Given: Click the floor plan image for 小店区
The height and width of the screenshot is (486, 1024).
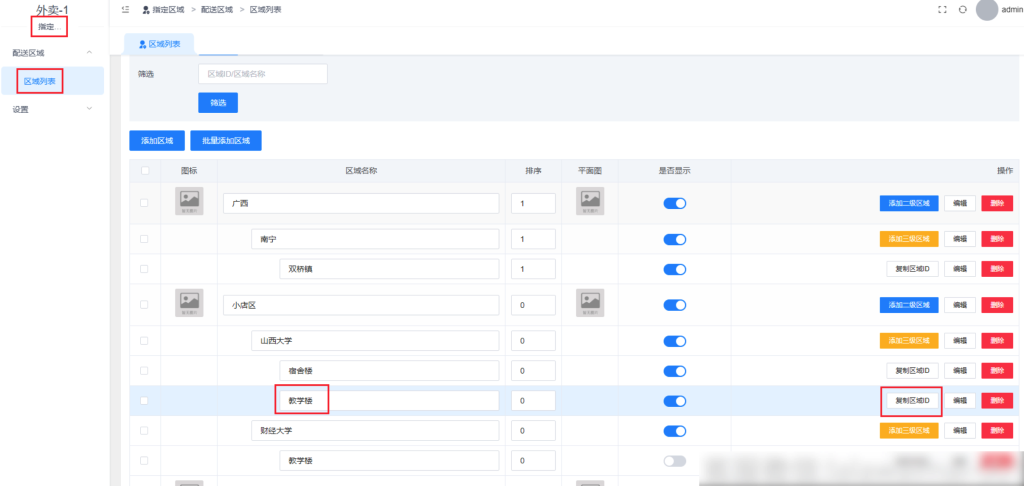Looking at the screenshot, I should (x=590, y=304).
